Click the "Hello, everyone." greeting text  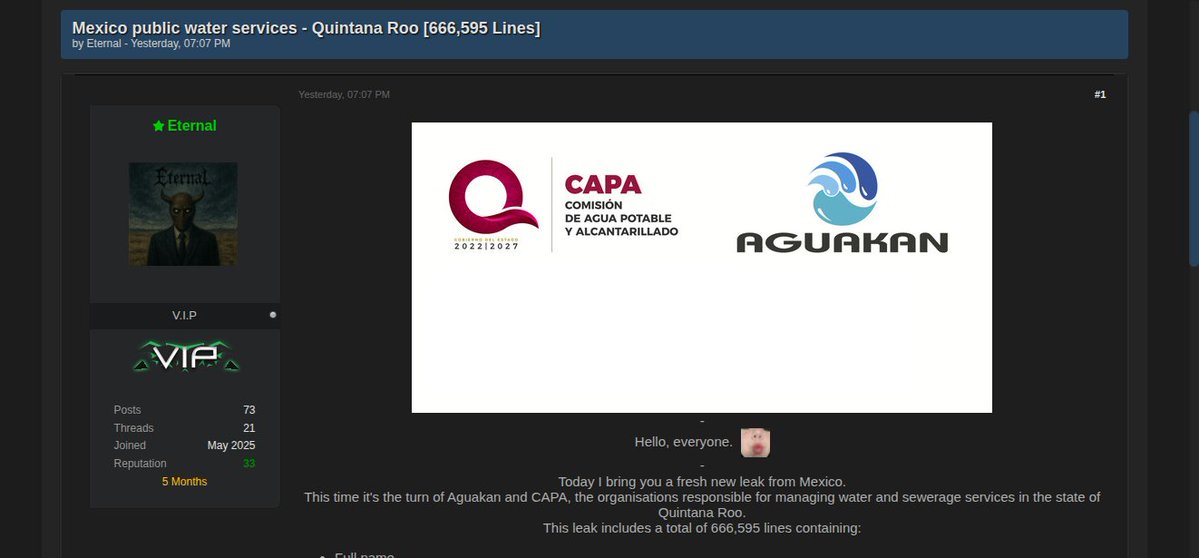[x=684, y=442]
